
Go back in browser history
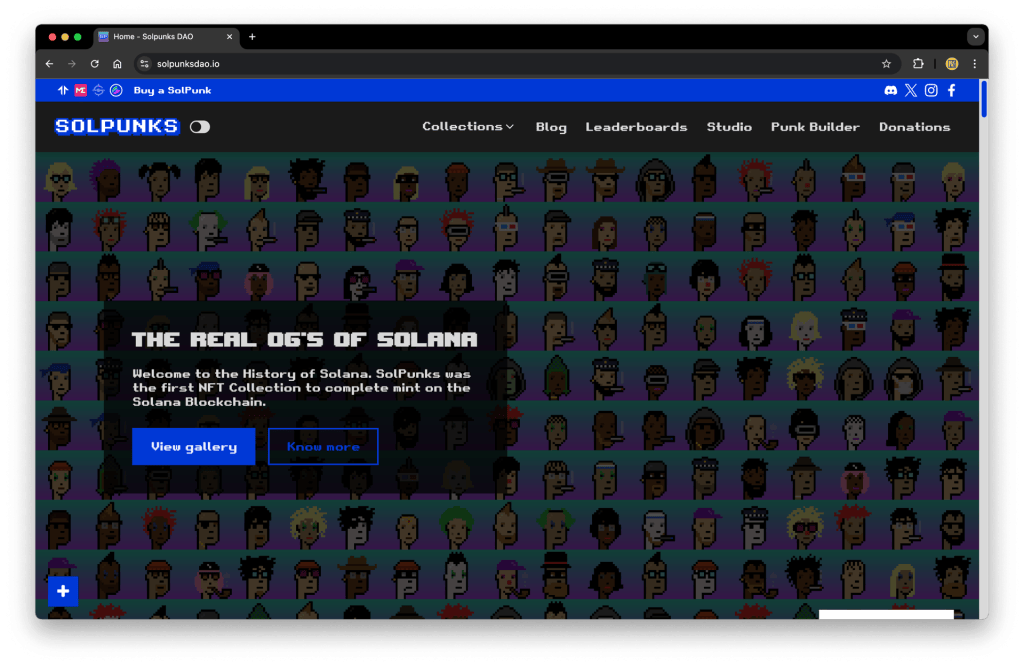click(50, 63)
